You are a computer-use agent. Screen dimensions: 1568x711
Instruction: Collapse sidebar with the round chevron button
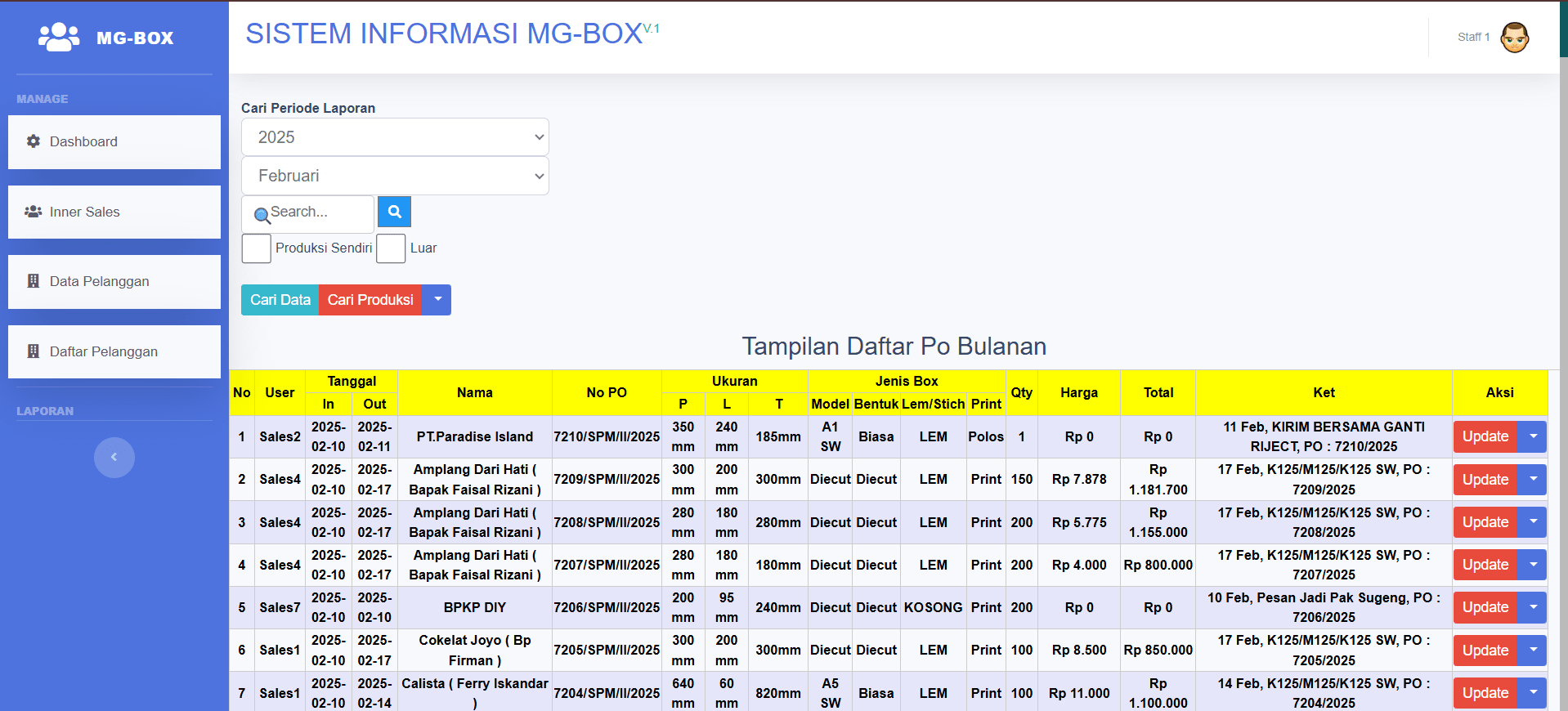(114, 457)
